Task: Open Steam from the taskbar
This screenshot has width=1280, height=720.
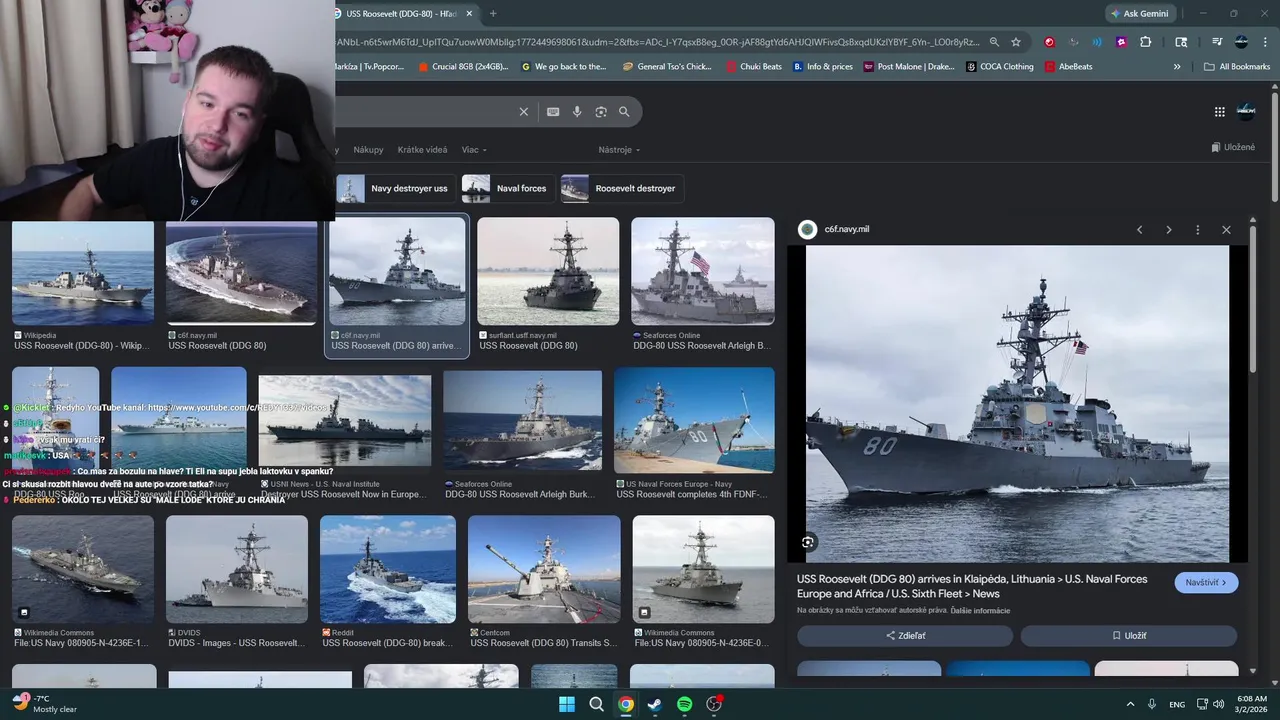Action: (x=655, y=704)
